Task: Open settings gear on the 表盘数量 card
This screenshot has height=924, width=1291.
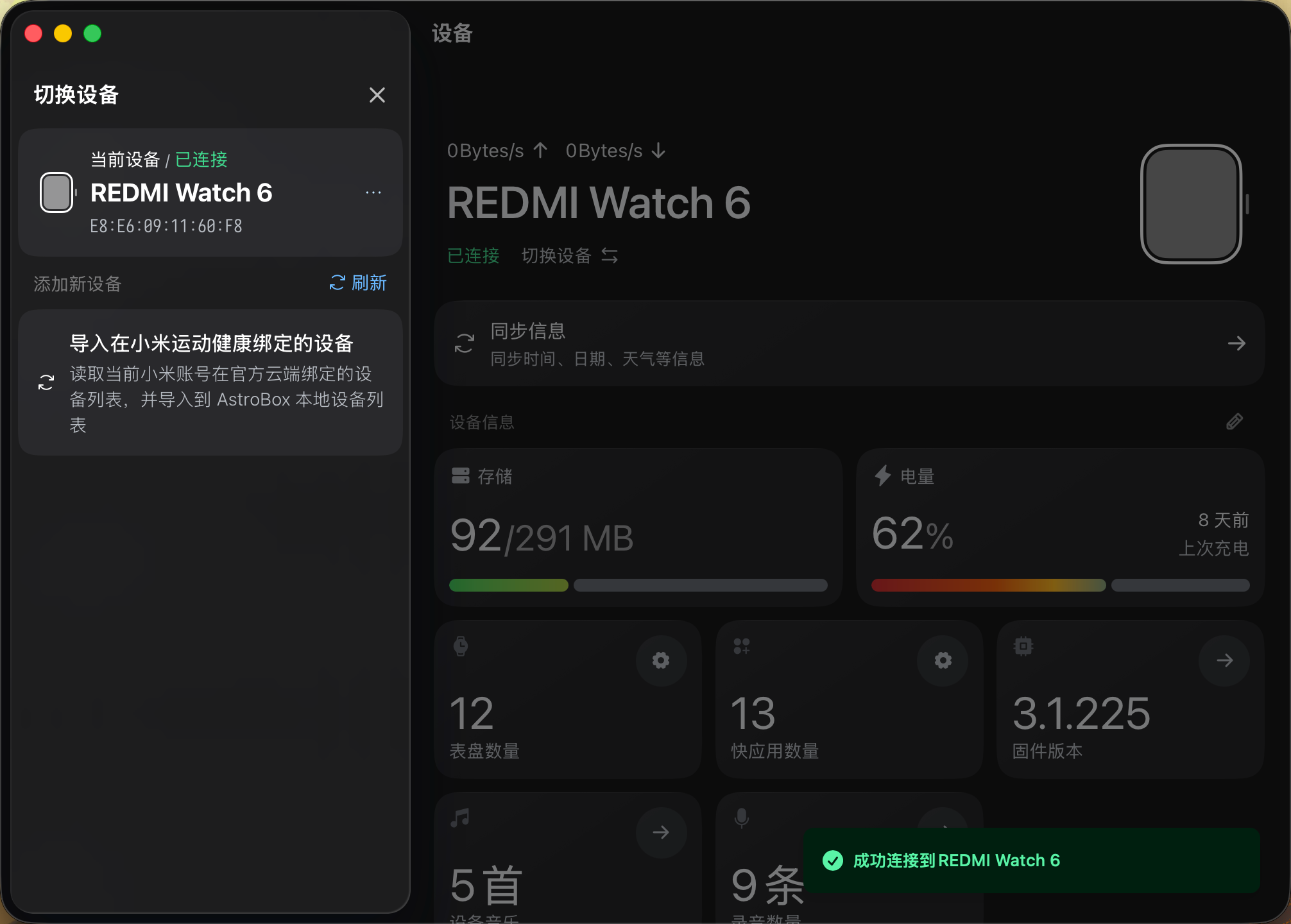Action: tap(662, 660)
